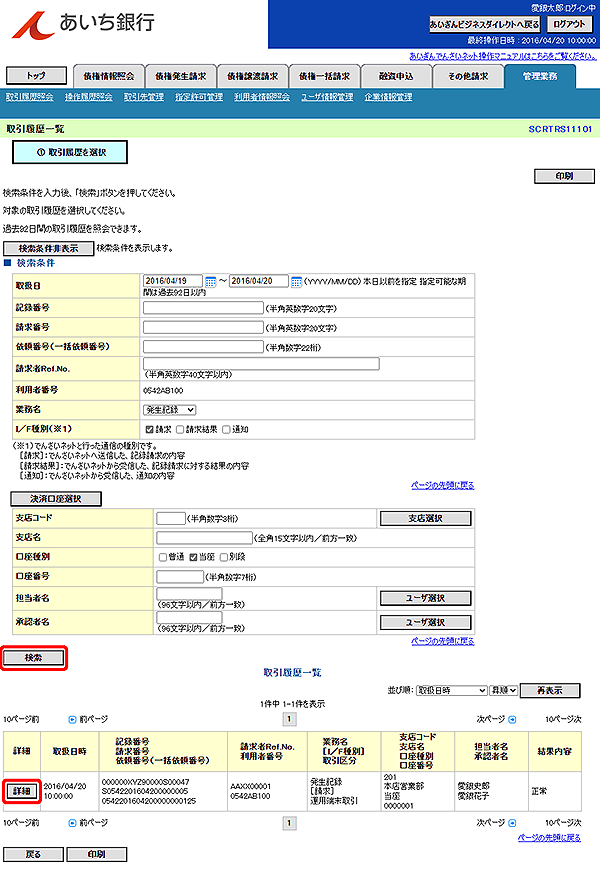The width and height of the screenshot is (600, 870).
Task: Switch to 債権譲渡請求 tab
Action: 253,77
